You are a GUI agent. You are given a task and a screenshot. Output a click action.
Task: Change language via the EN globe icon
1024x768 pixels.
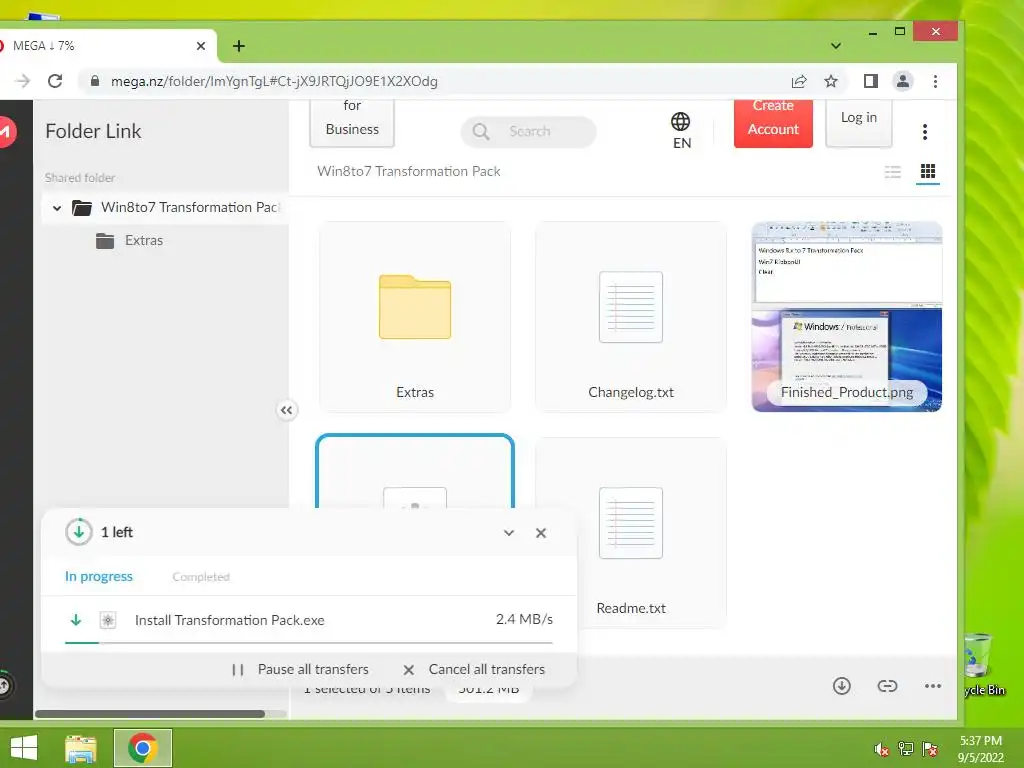[680, 131]
